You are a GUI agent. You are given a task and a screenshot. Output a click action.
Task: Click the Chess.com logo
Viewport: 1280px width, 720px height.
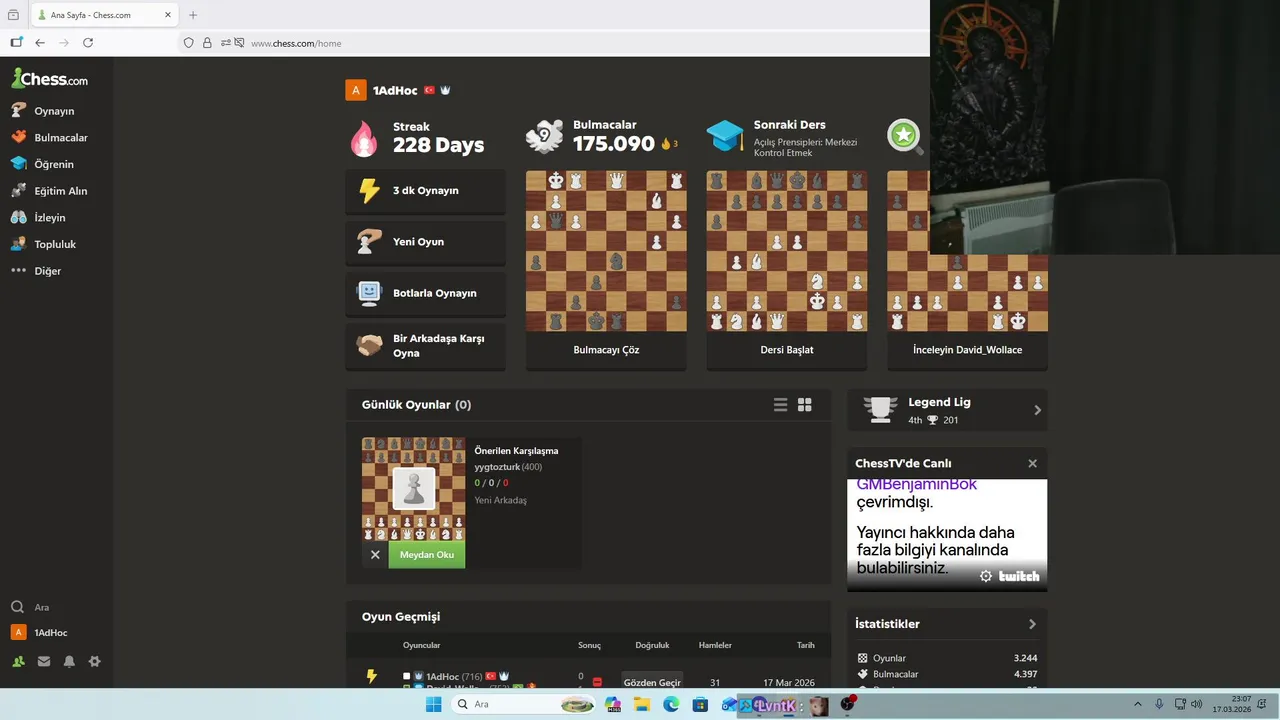tap(50, 79)
